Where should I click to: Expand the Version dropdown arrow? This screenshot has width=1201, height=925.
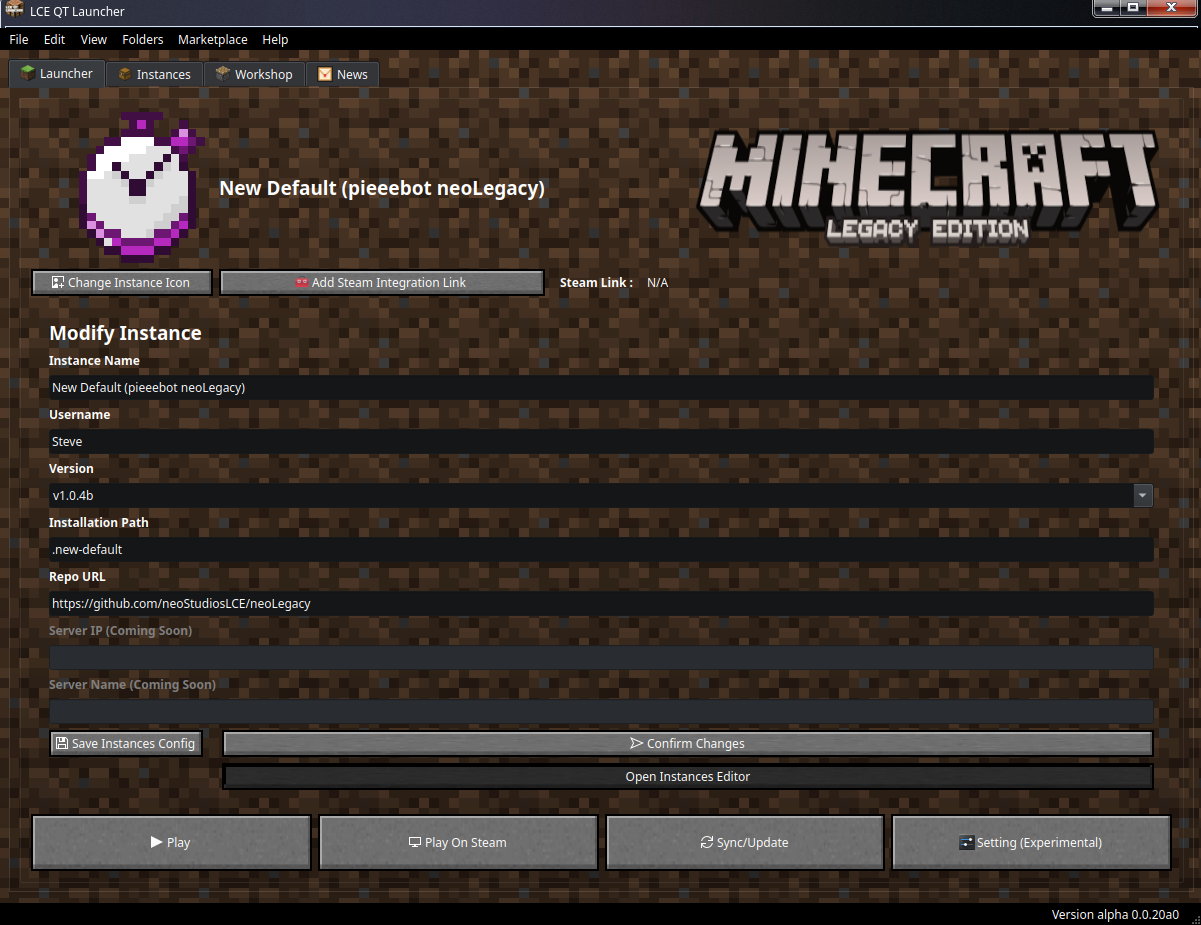[x=1143, y=495]
